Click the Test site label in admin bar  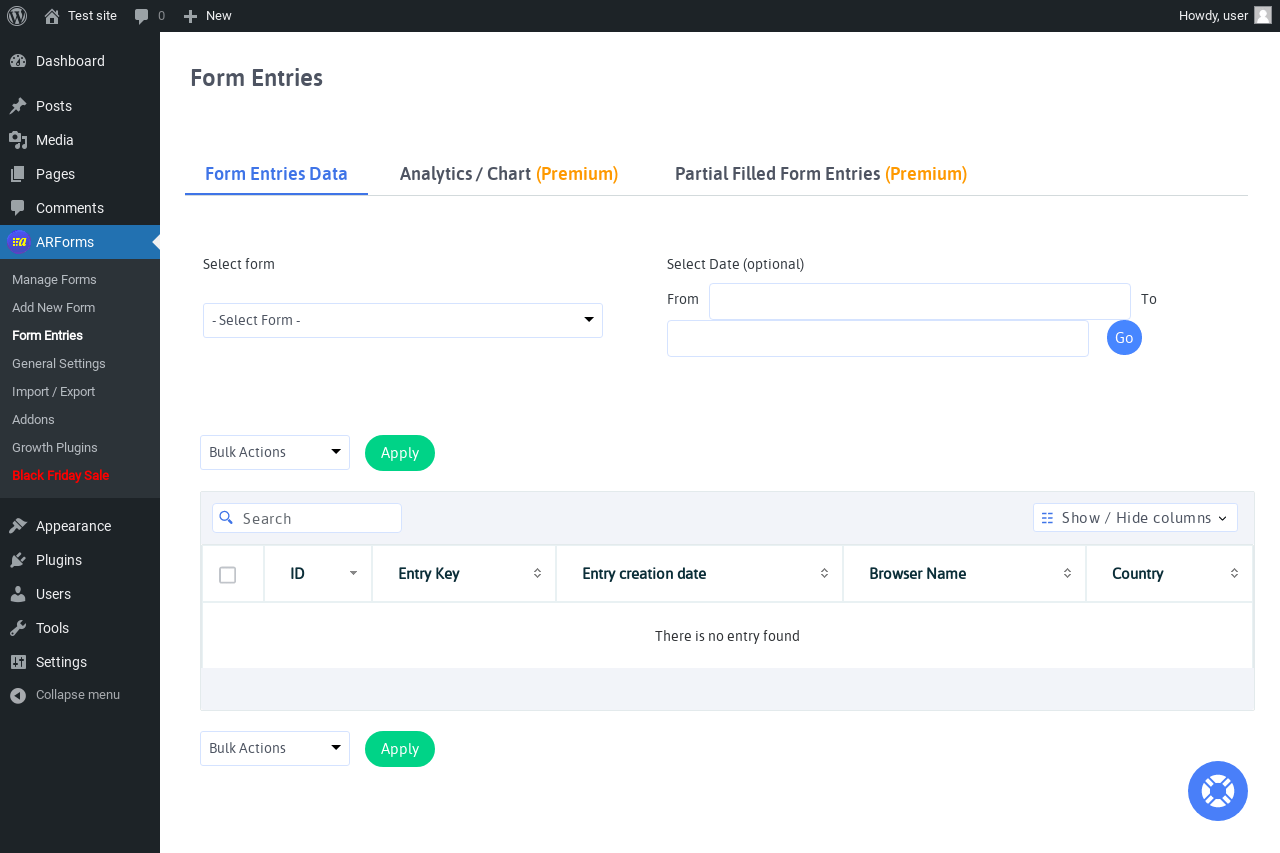click(92, 16)
